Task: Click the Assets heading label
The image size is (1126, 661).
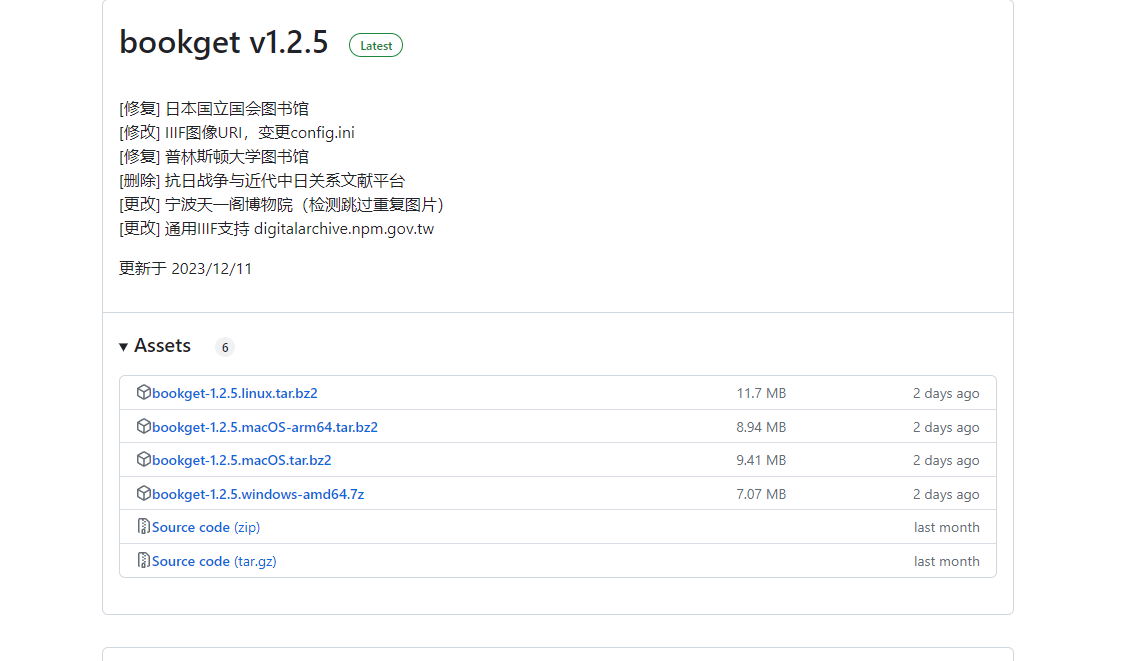Action: (x=162, y=346)
